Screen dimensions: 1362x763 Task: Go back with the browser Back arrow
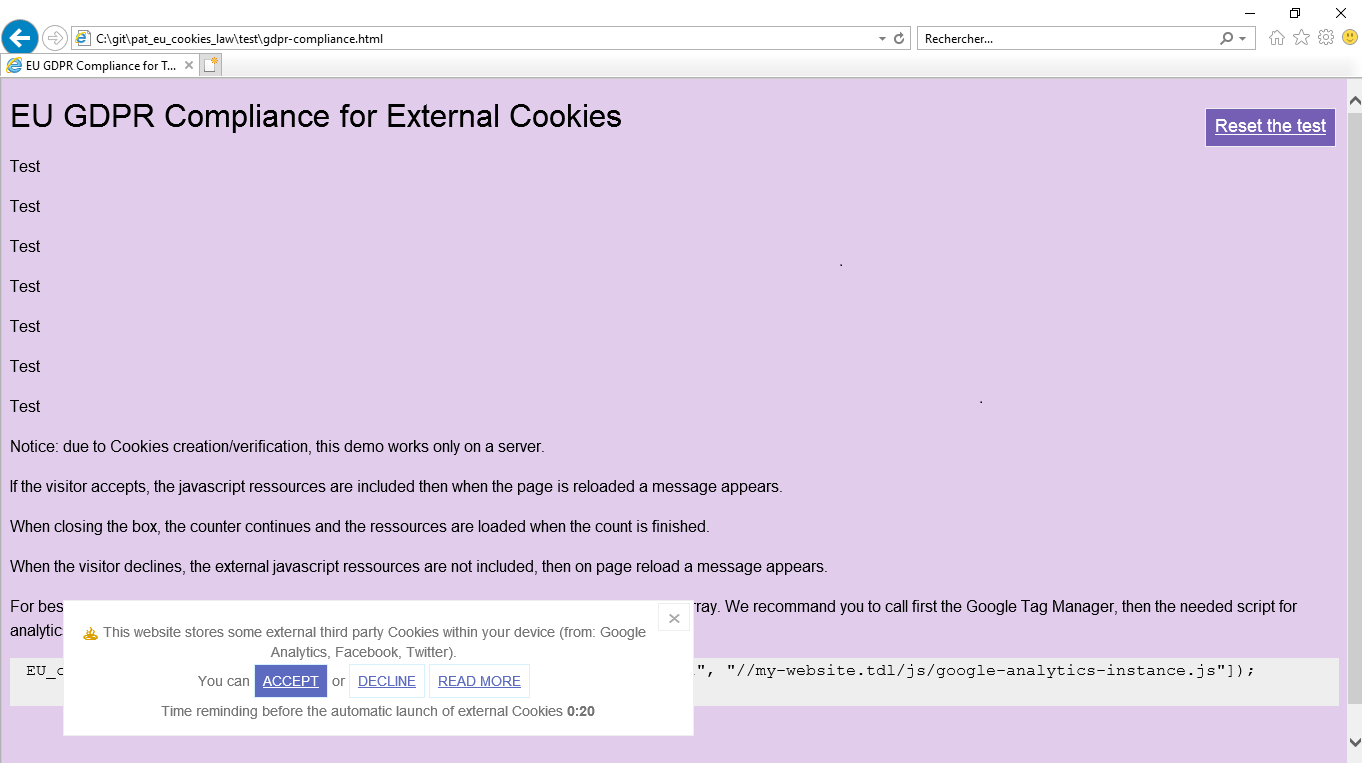click(20, 38)
